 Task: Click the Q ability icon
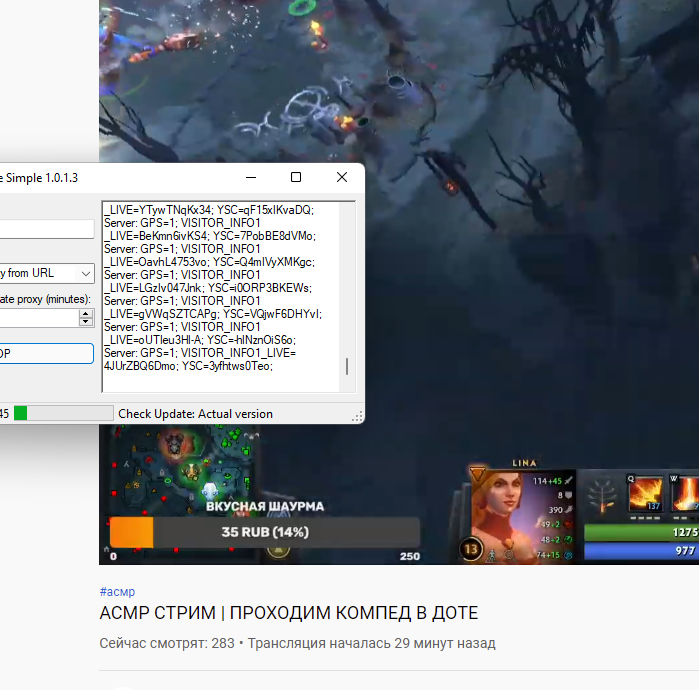(x=646, y=494)
